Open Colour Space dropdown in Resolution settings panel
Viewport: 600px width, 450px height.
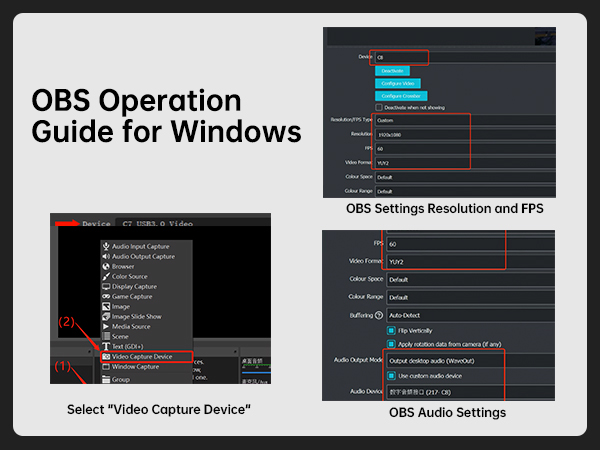pyautogui.click(x=465, y=177)
